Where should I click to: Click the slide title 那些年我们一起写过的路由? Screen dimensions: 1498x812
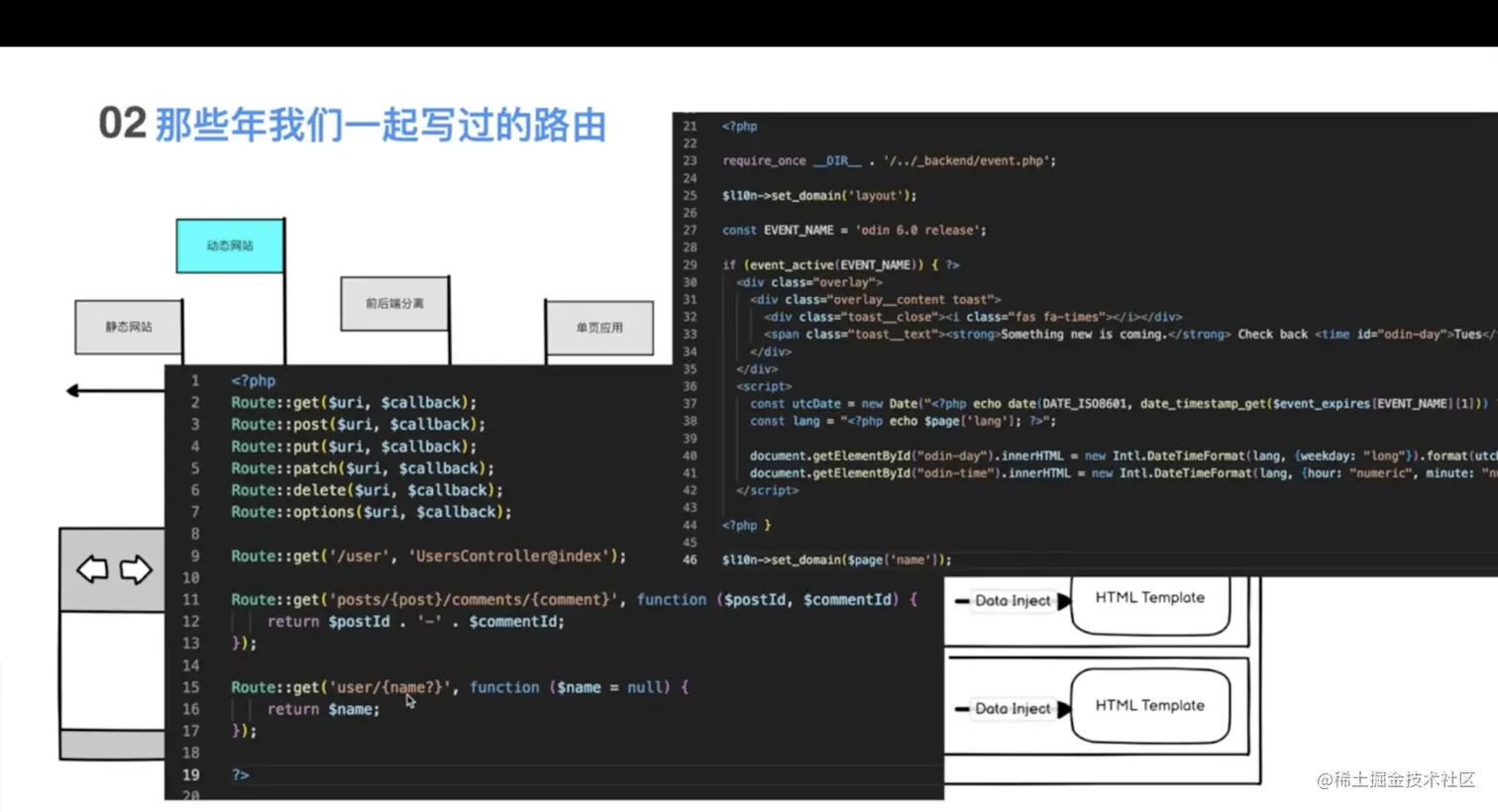(x=380, y=126)
